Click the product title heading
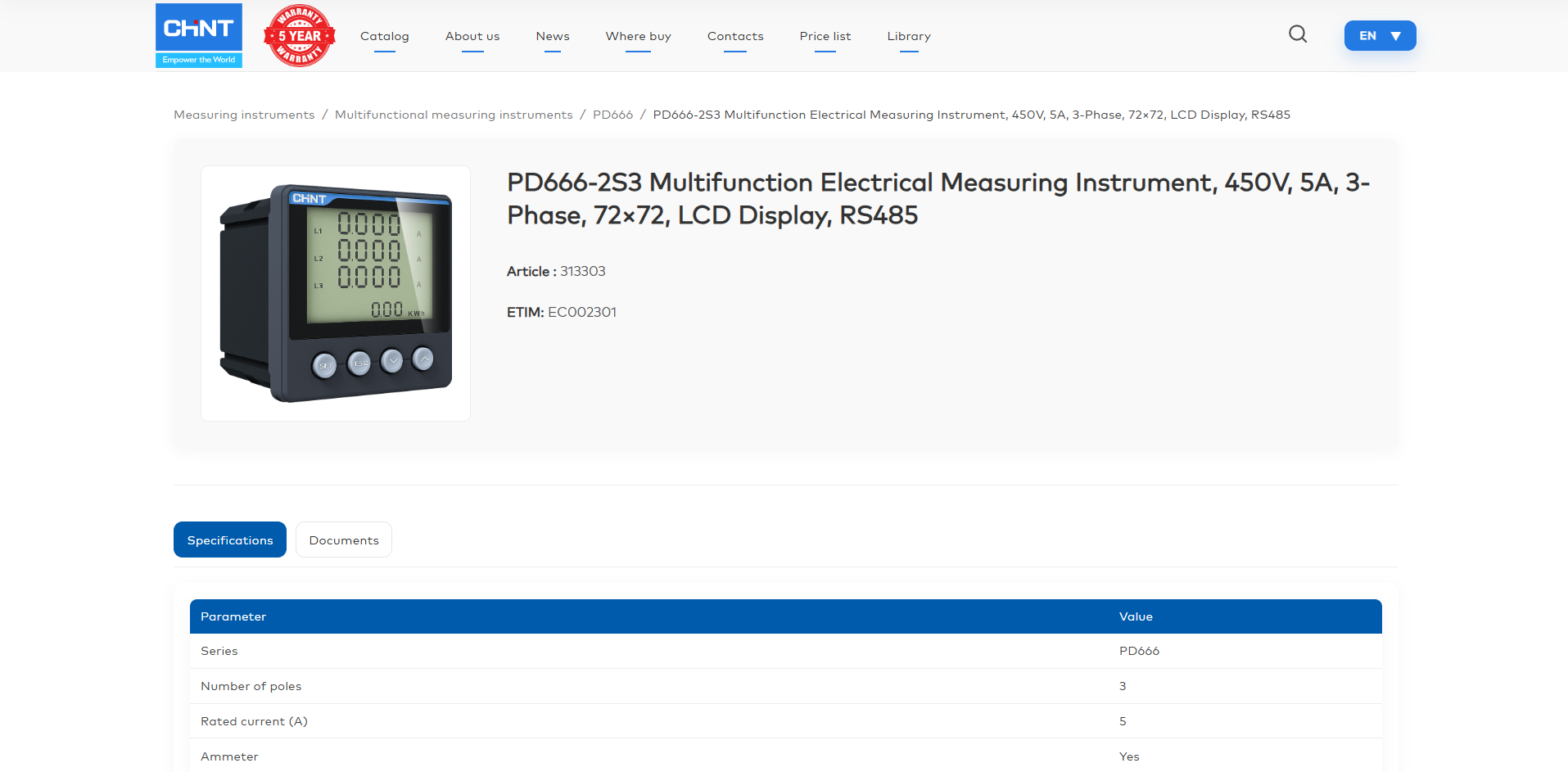 (x=938, y=198)
